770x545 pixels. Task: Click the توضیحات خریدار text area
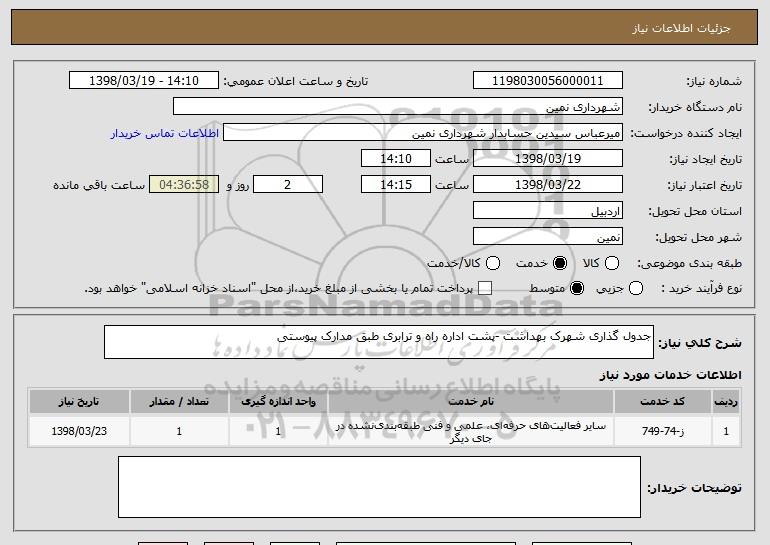379,487
